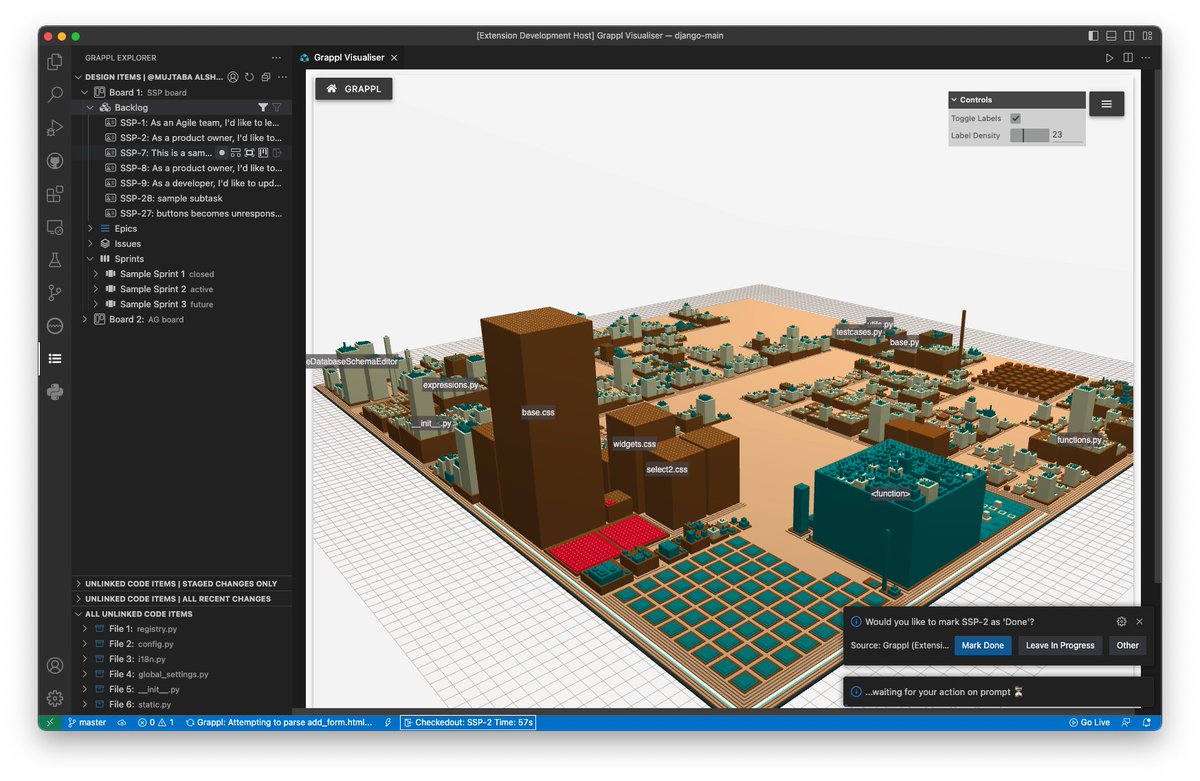Open the Accounts menu icon
Viewport: 1200px width, 781px height.
pos(55,665)
